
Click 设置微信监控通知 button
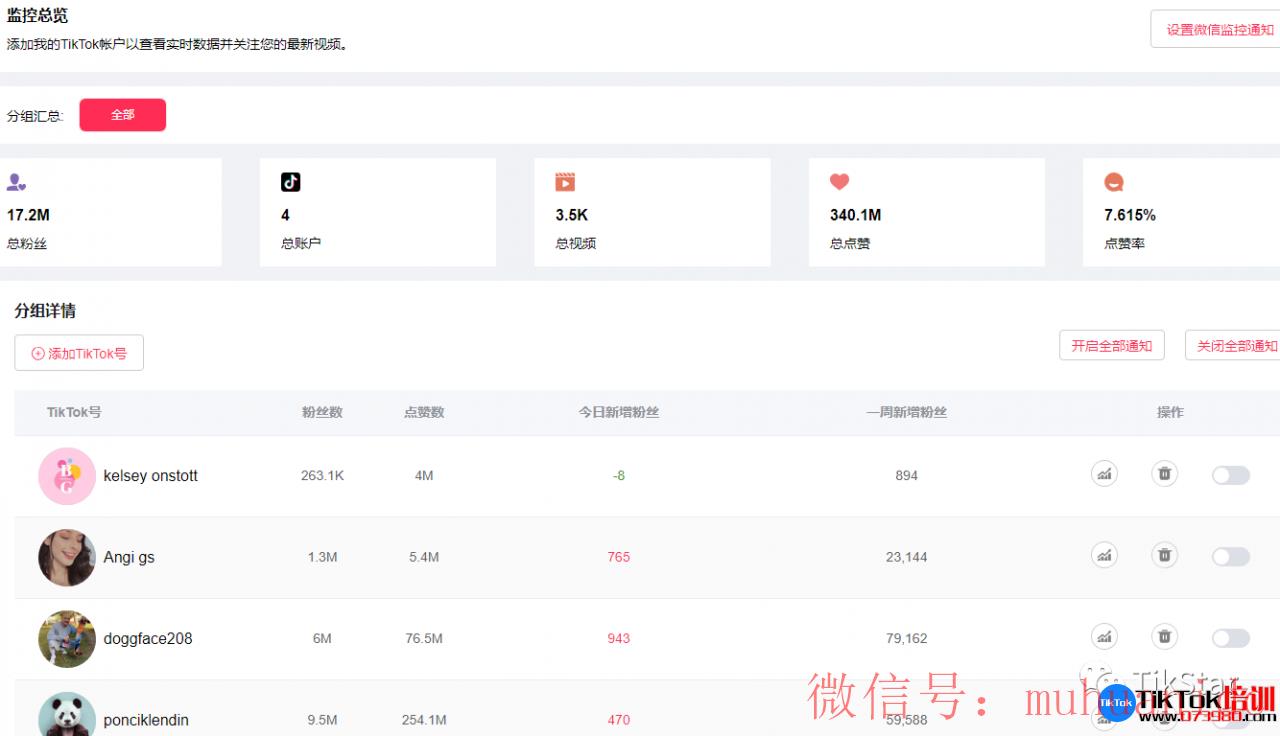tap(1217, 30)
